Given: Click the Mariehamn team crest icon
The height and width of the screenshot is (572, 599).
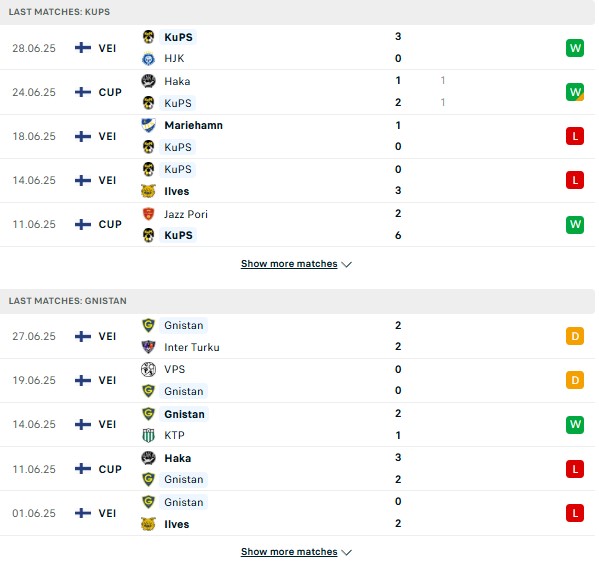Looking at the screenshot, I should pyautogui.click(x=148, y=125).
